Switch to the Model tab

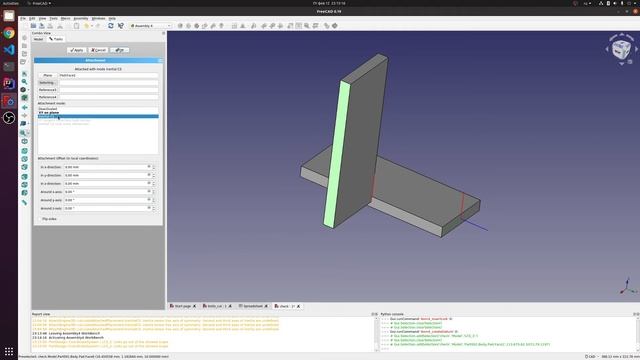(x=38, y=39)
